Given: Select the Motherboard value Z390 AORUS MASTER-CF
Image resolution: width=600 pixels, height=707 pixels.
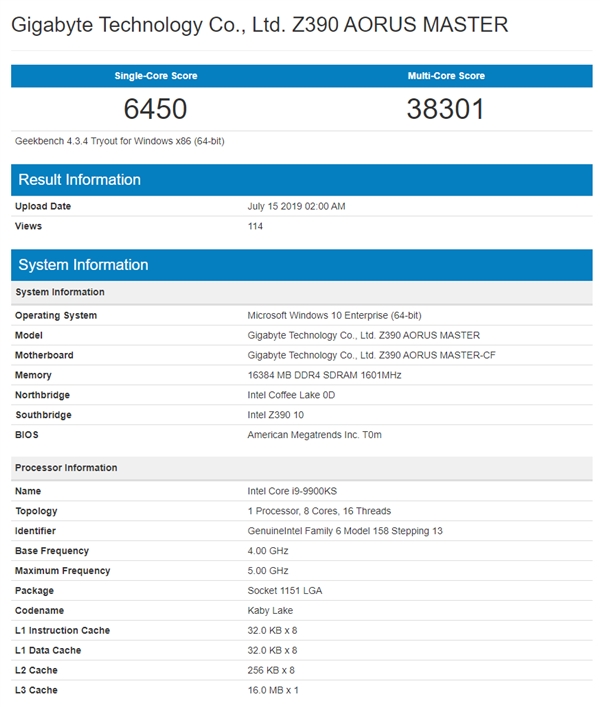Looking at the screenshot, I should (371, 355).
